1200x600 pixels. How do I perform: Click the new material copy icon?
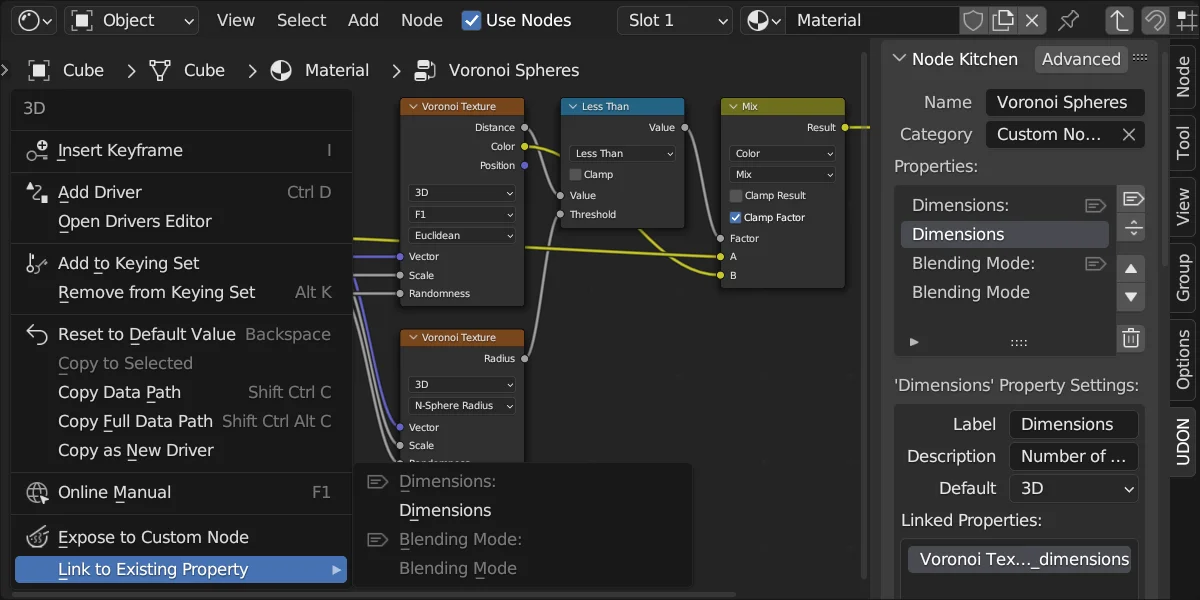[x=1002, y=20]
